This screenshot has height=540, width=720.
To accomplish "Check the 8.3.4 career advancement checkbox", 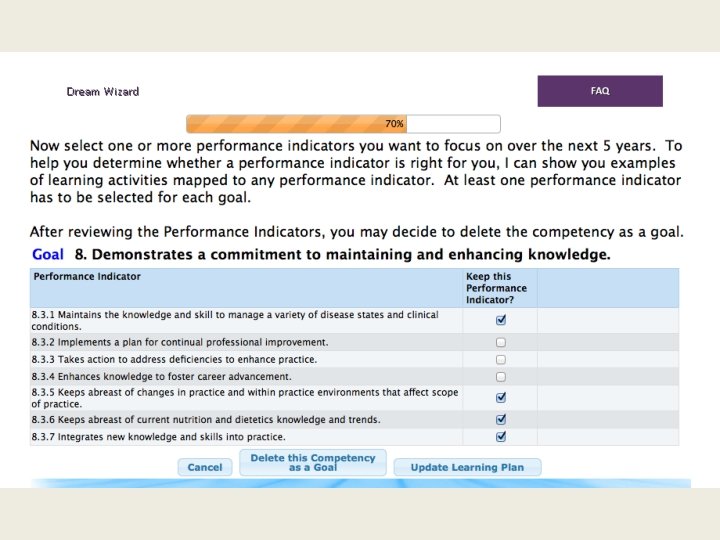I will click(501, 377).
